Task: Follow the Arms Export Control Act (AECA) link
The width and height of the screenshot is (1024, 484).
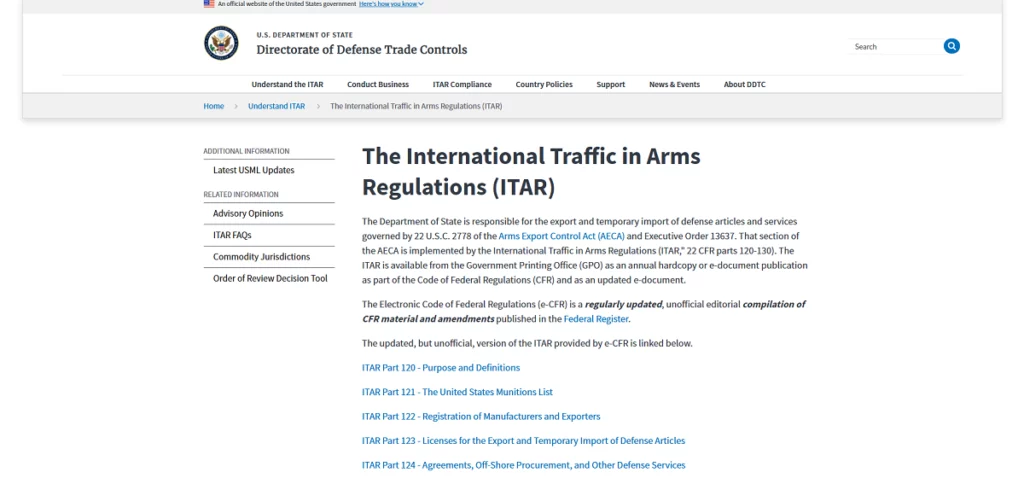Action: 562,236
